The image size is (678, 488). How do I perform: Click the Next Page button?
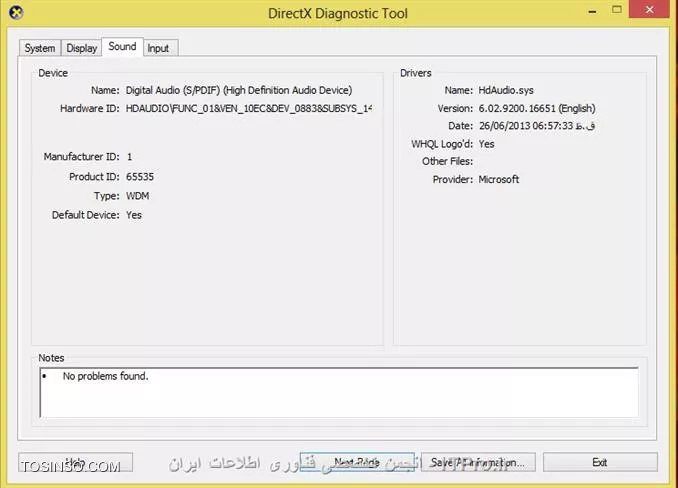click(357, 462)
